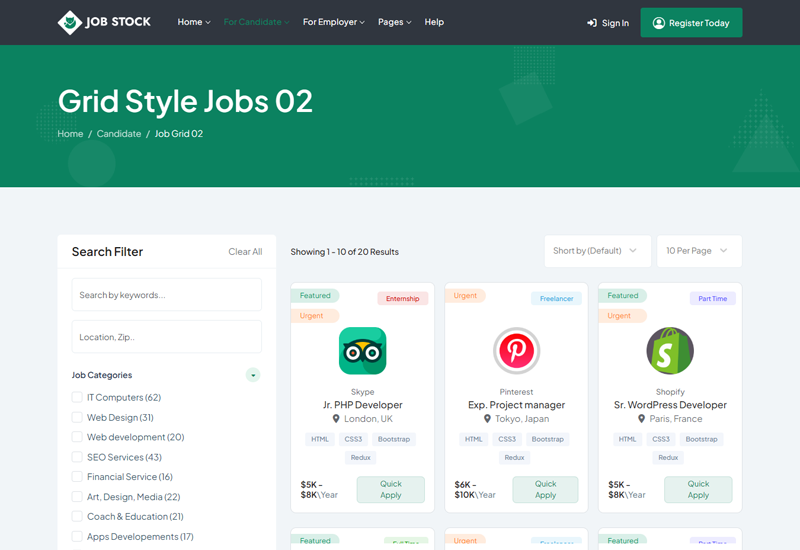Open the Candidate breadcrumb link
Screen dimensions: 800x550
tap(119, 134)
